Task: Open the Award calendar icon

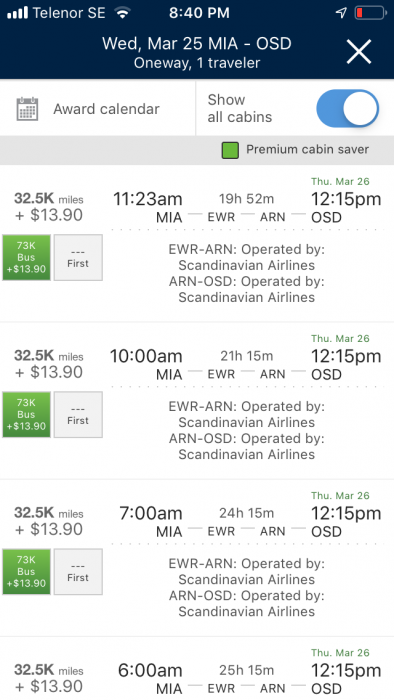Action: tap(27, 109)
